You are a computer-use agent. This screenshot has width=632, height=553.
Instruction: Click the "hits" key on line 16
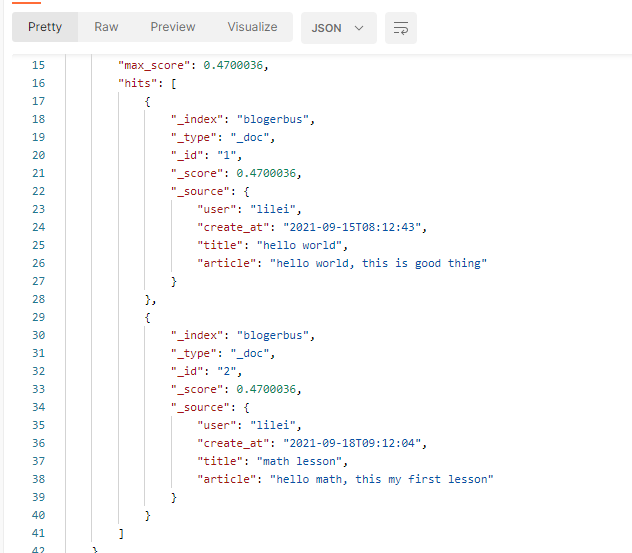point(137,83)
